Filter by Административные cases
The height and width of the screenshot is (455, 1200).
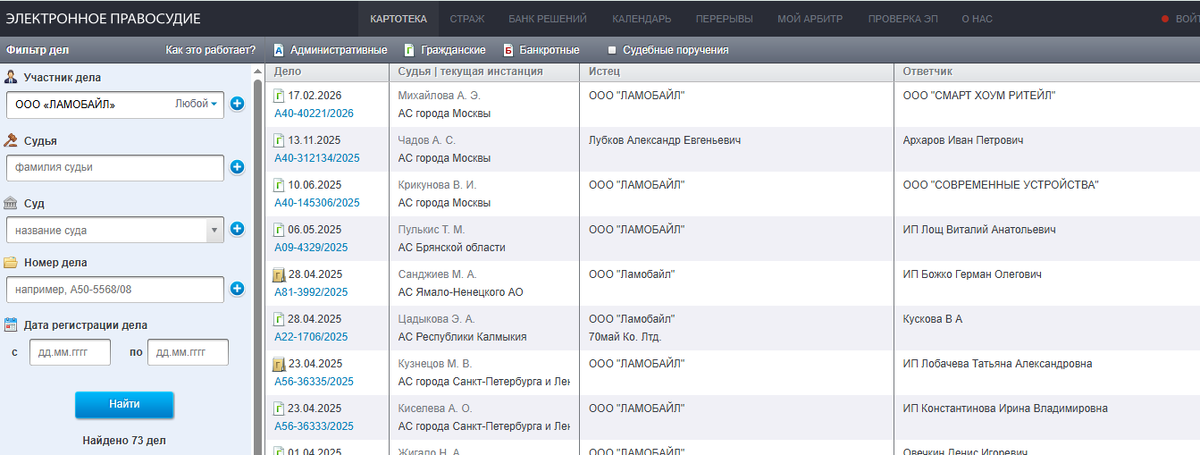[339, 50]
